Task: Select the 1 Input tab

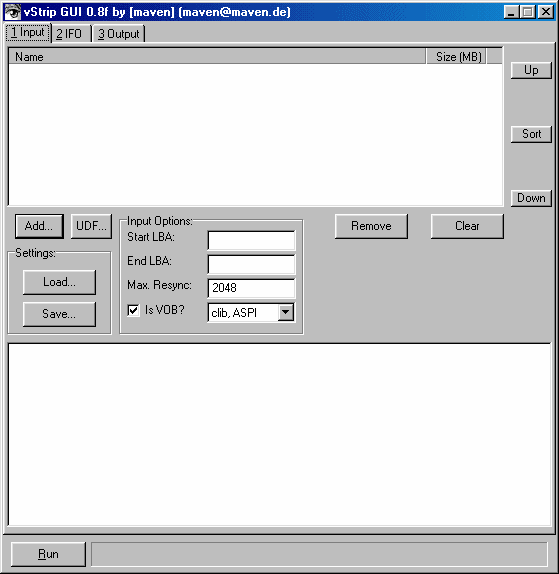Action: [x=28, y=33]
